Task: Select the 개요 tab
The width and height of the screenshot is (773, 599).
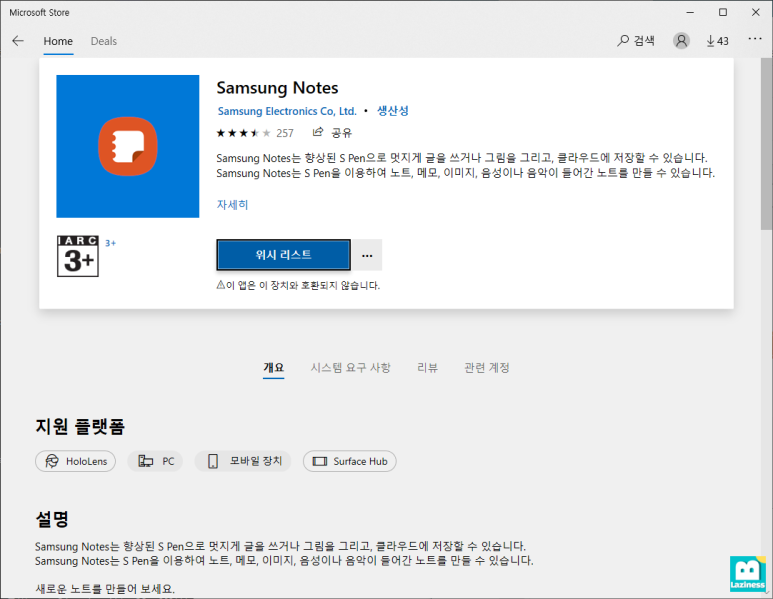Action: 274,368
